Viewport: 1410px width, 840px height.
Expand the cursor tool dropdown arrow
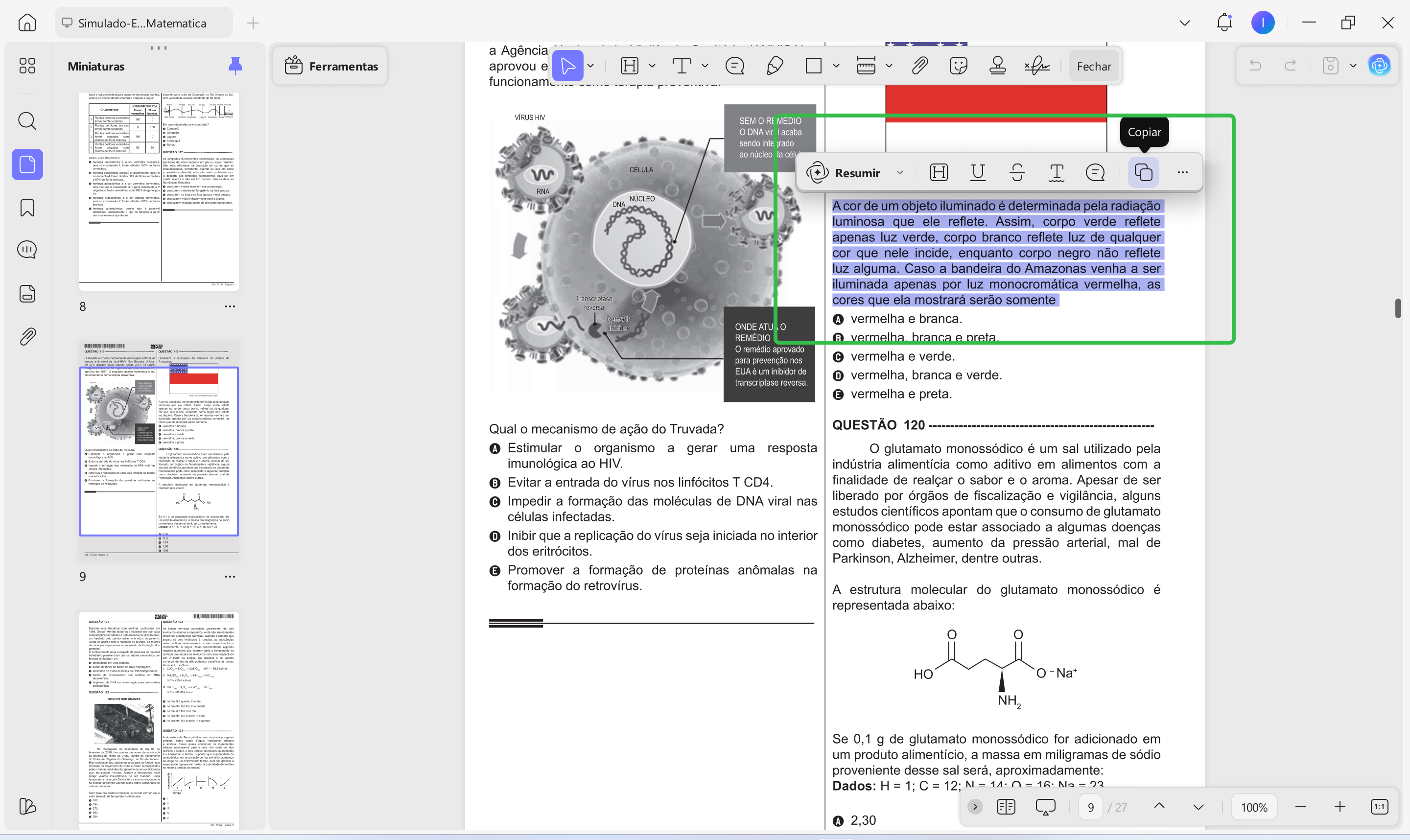click(x=590, y=66)
